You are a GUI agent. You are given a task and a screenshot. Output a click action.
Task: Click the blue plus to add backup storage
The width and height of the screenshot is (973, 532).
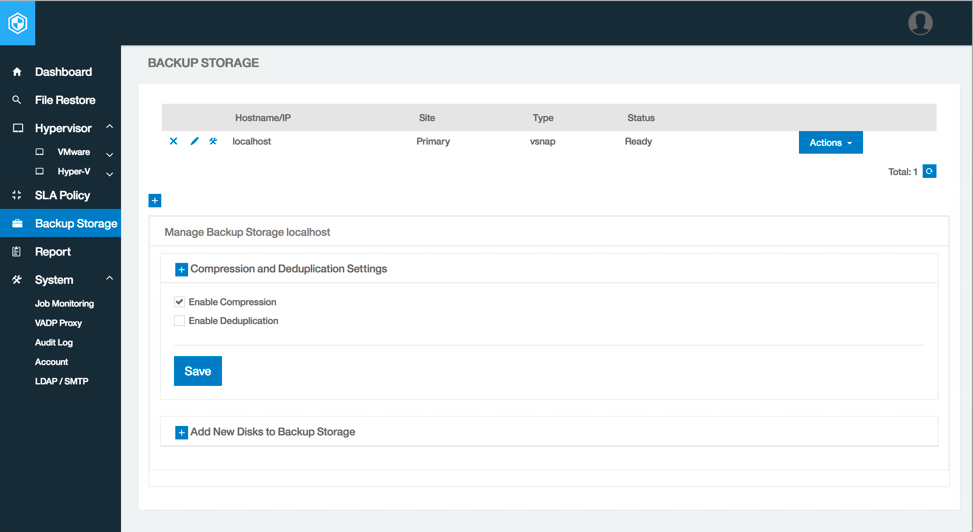click(155, 201)
